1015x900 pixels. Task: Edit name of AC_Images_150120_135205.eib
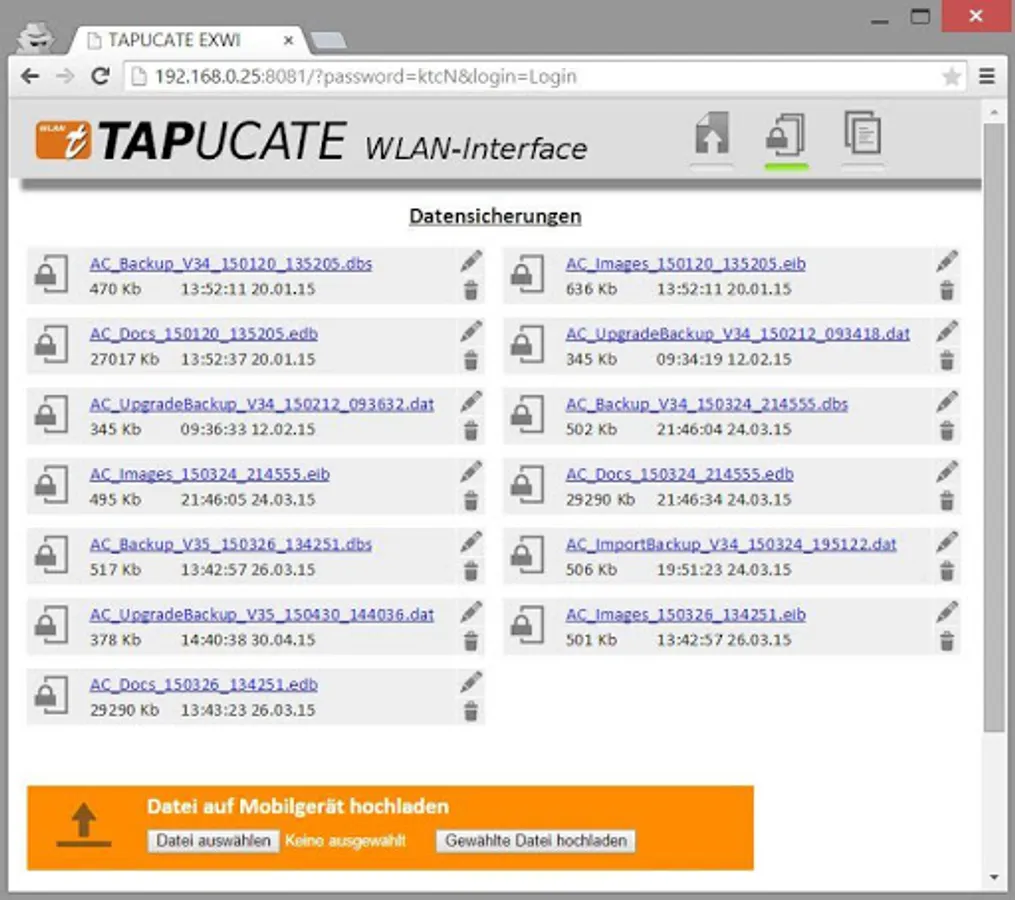coord(947,261)
